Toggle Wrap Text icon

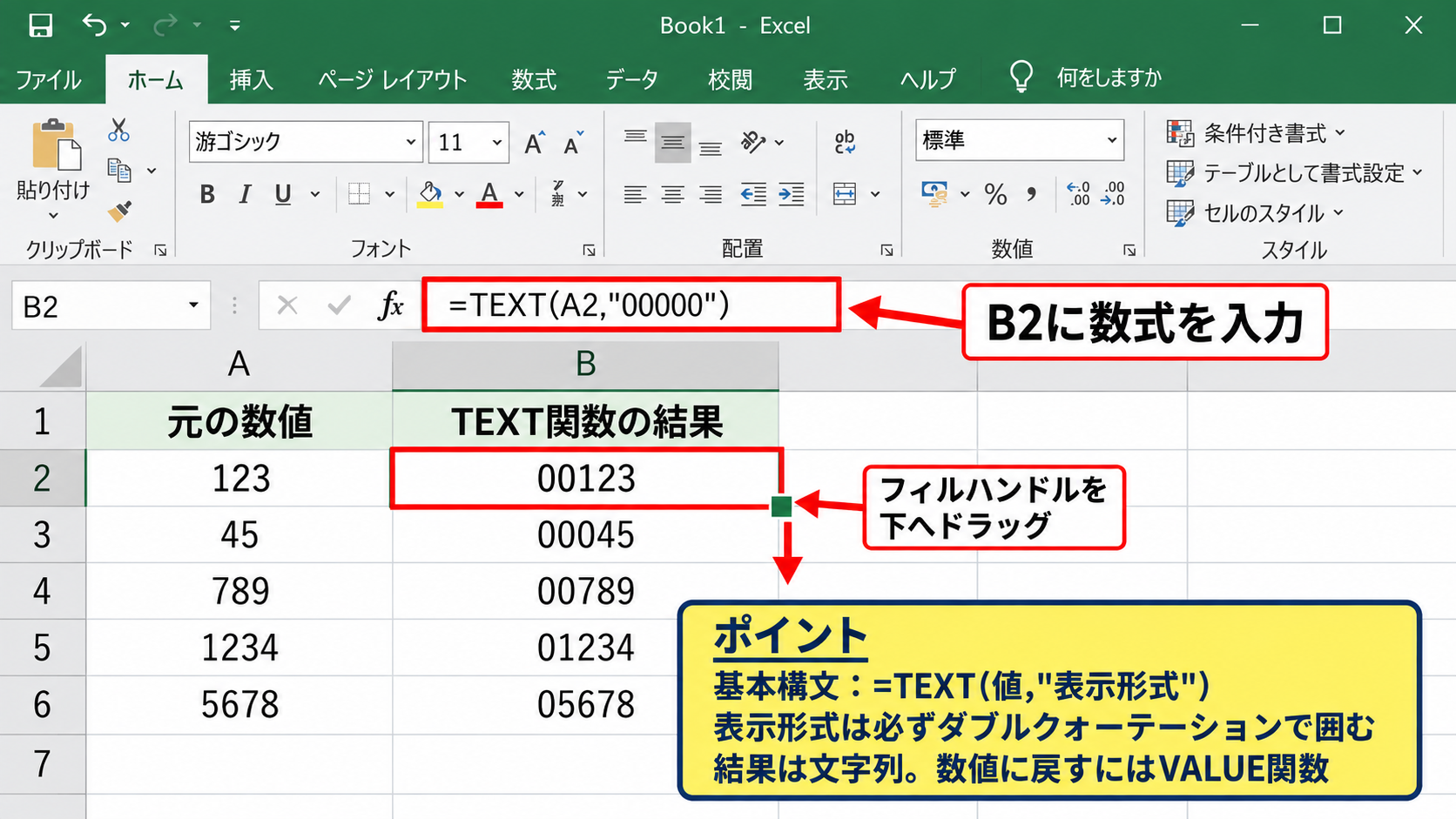(845, 142)
